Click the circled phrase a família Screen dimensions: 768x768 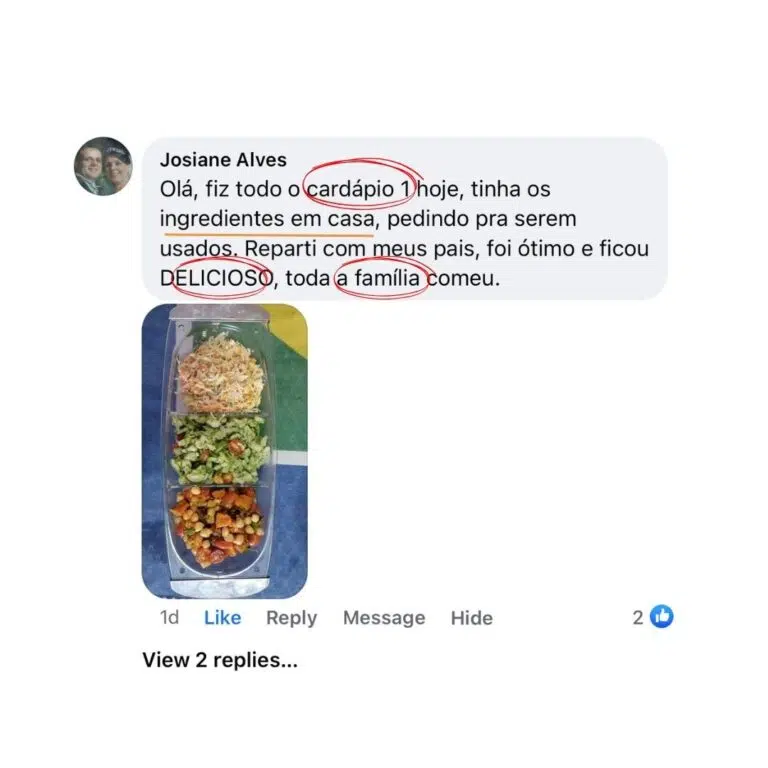tap(378, 278)
